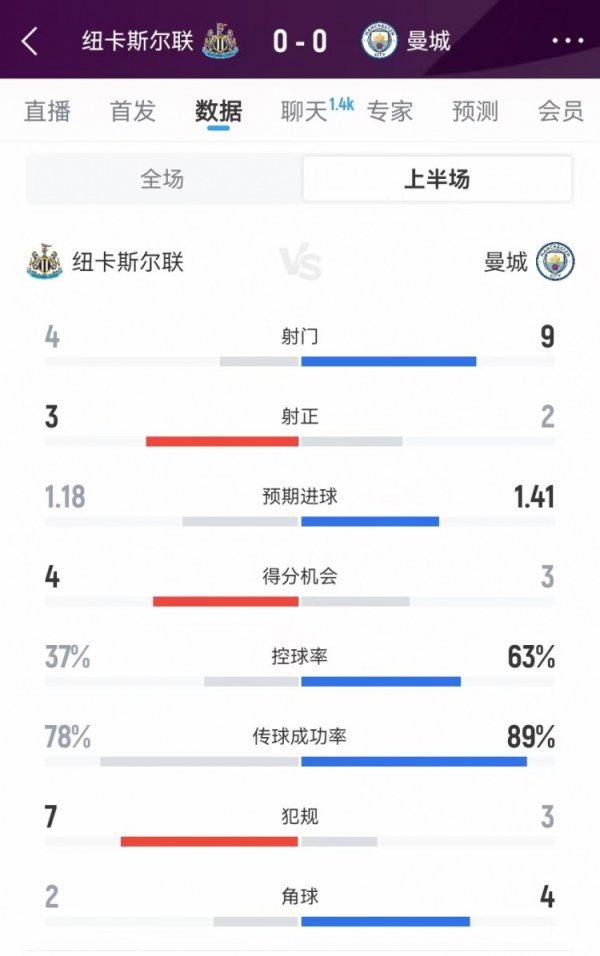Open the 聊天 chat tab

coord(303,112)
